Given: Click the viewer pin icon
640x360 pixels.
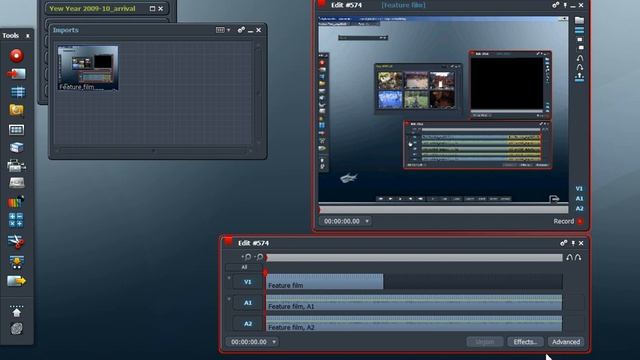Looking at the screenshot, I should (x=565, y=5).
